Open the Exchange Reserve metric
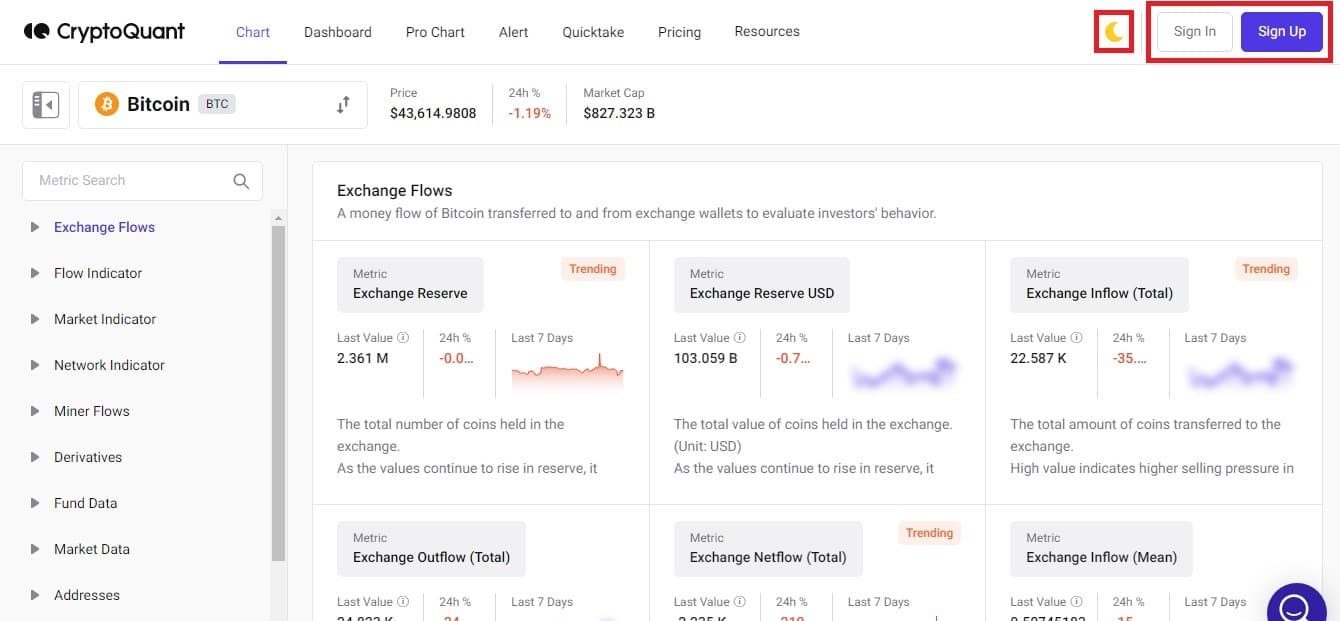The width and height of the screenshot is (1340, 621). click(410, 284)
